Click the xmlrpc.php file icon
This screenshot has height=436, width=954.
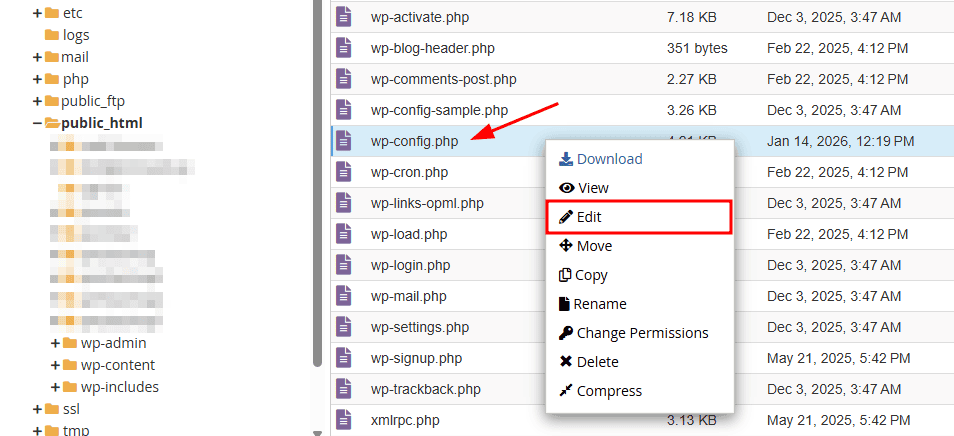coord(344,420)
